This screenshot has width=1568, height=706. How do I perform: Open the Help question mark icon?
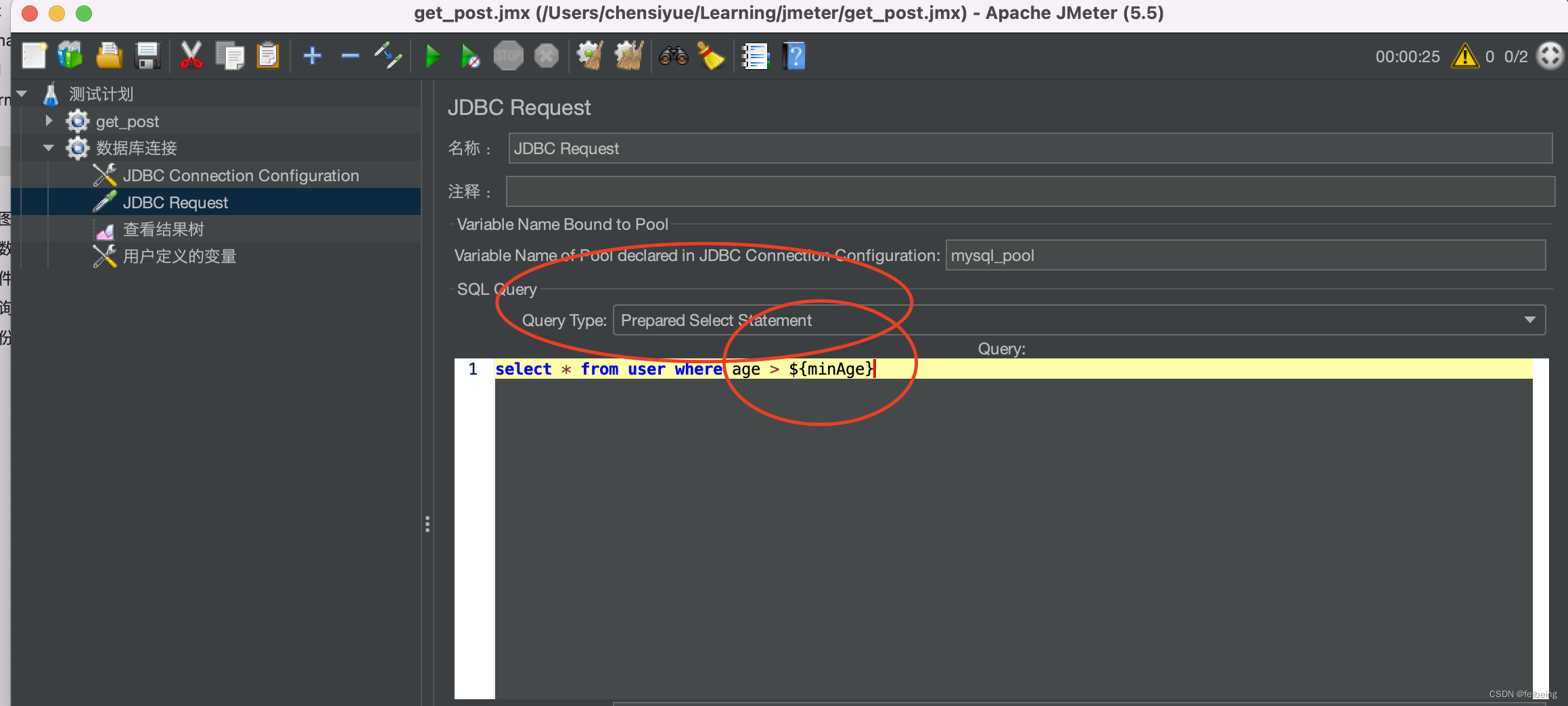point(794,55)
